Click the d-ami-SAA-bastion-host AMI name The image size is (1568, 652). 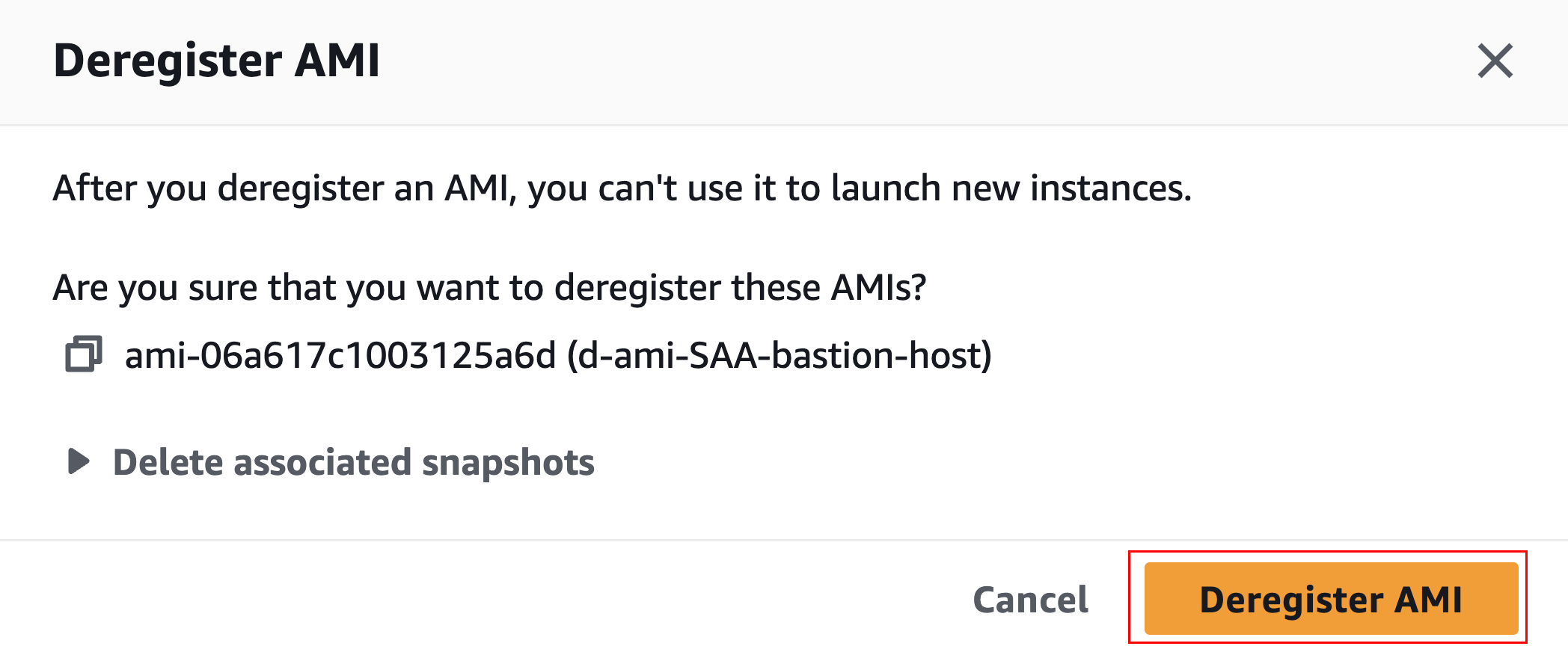(x=779, y=356)
